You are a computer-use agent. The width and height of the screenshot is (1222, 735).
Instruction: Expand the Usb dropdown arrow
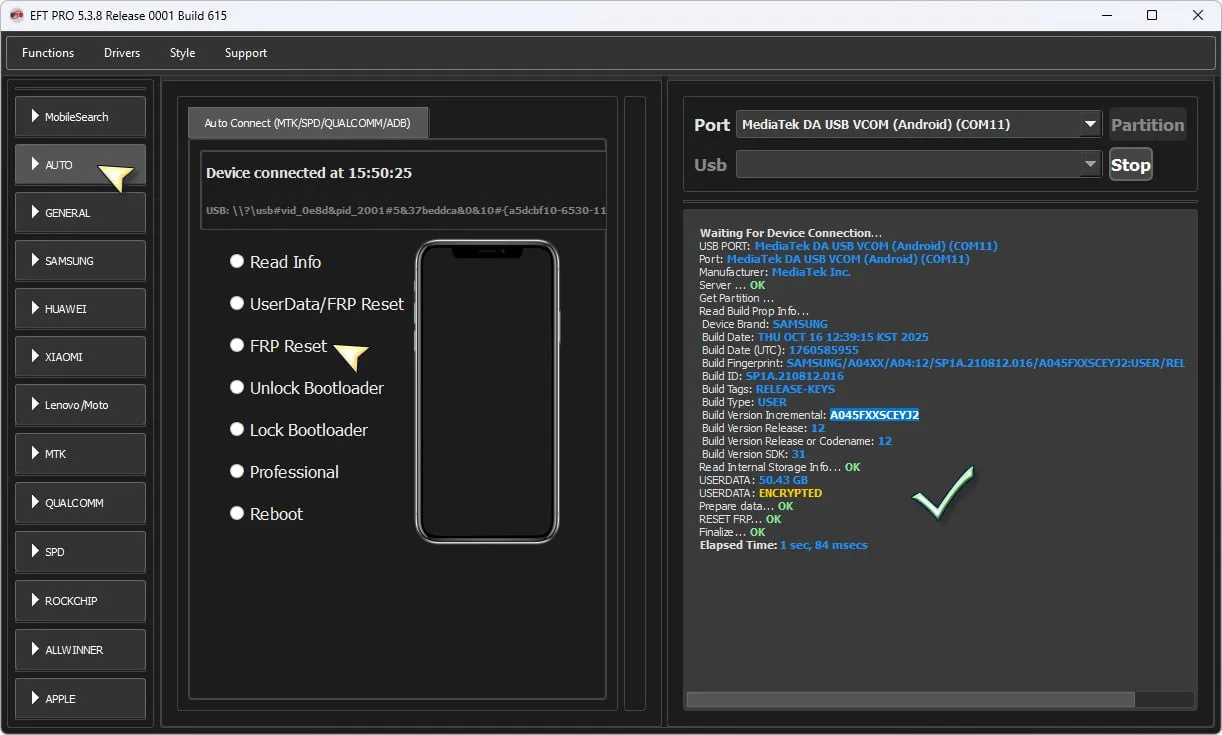1089,165
